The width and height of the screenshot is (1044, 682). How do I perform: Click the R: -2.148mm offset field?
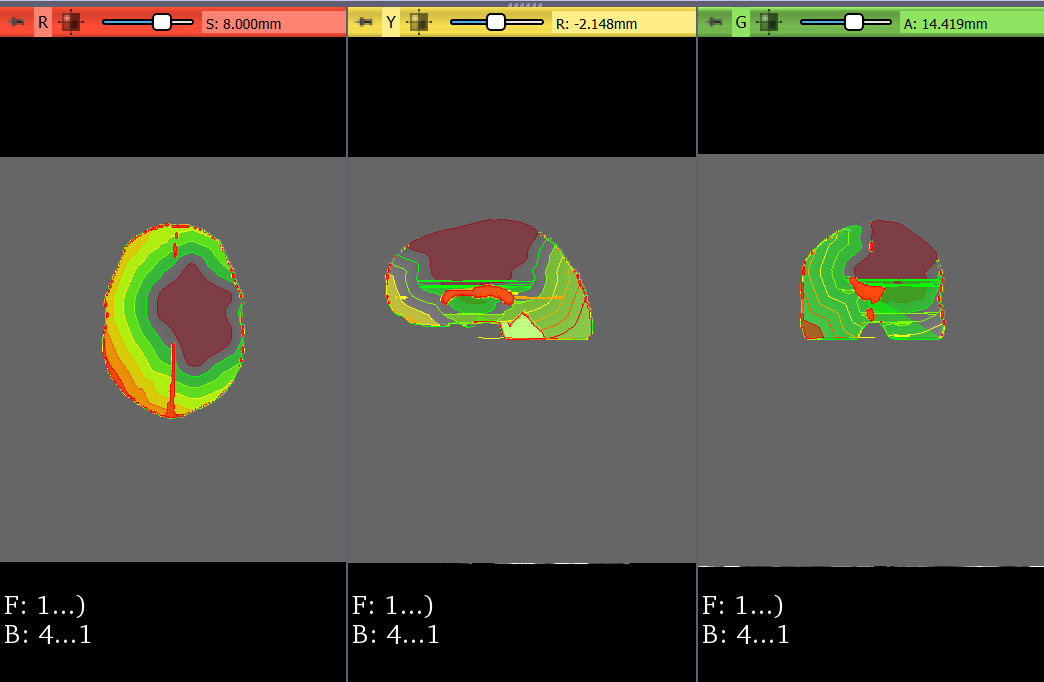click(x=620, y=23)
